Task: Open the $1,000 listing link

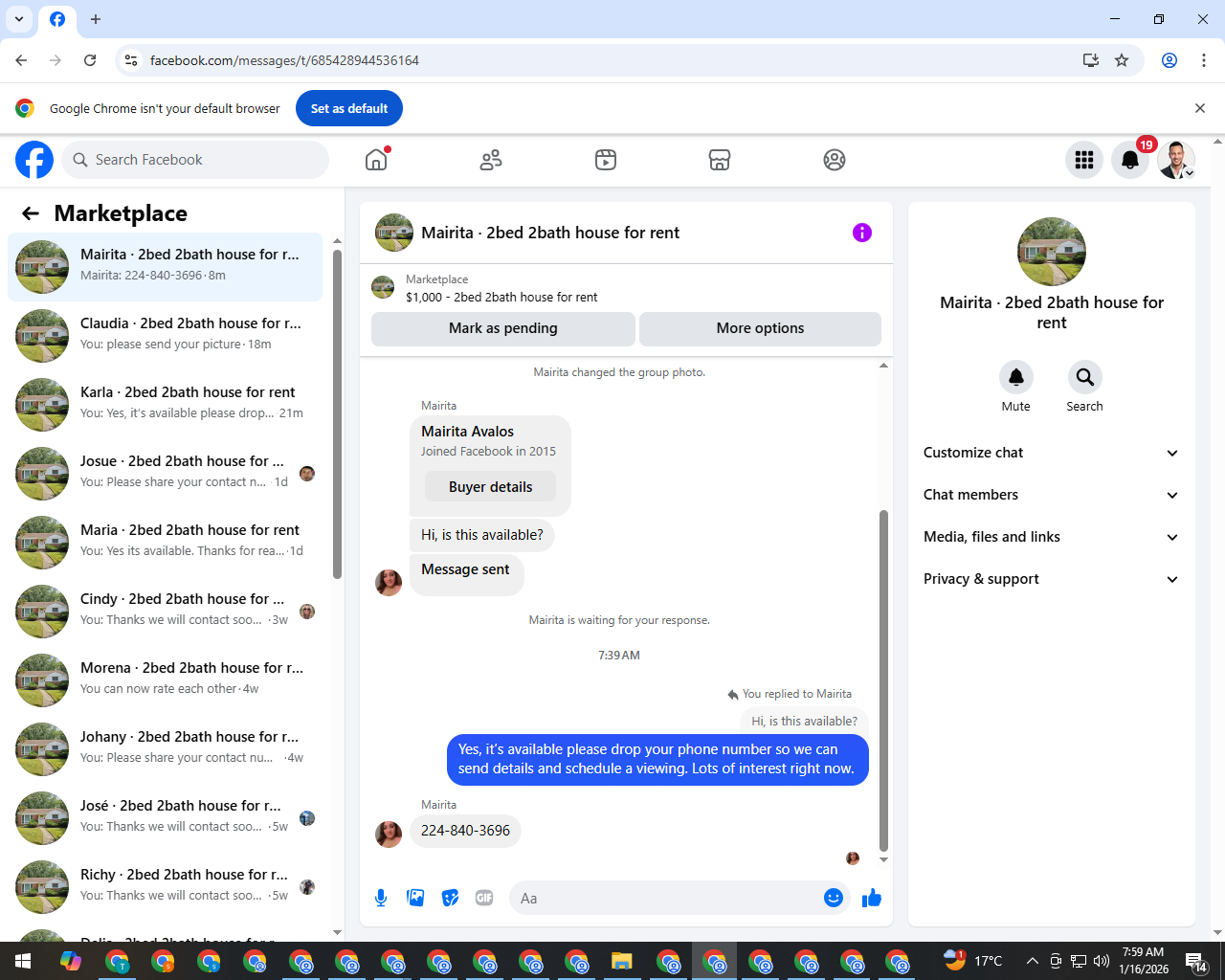Action: (x=501, y=297)
